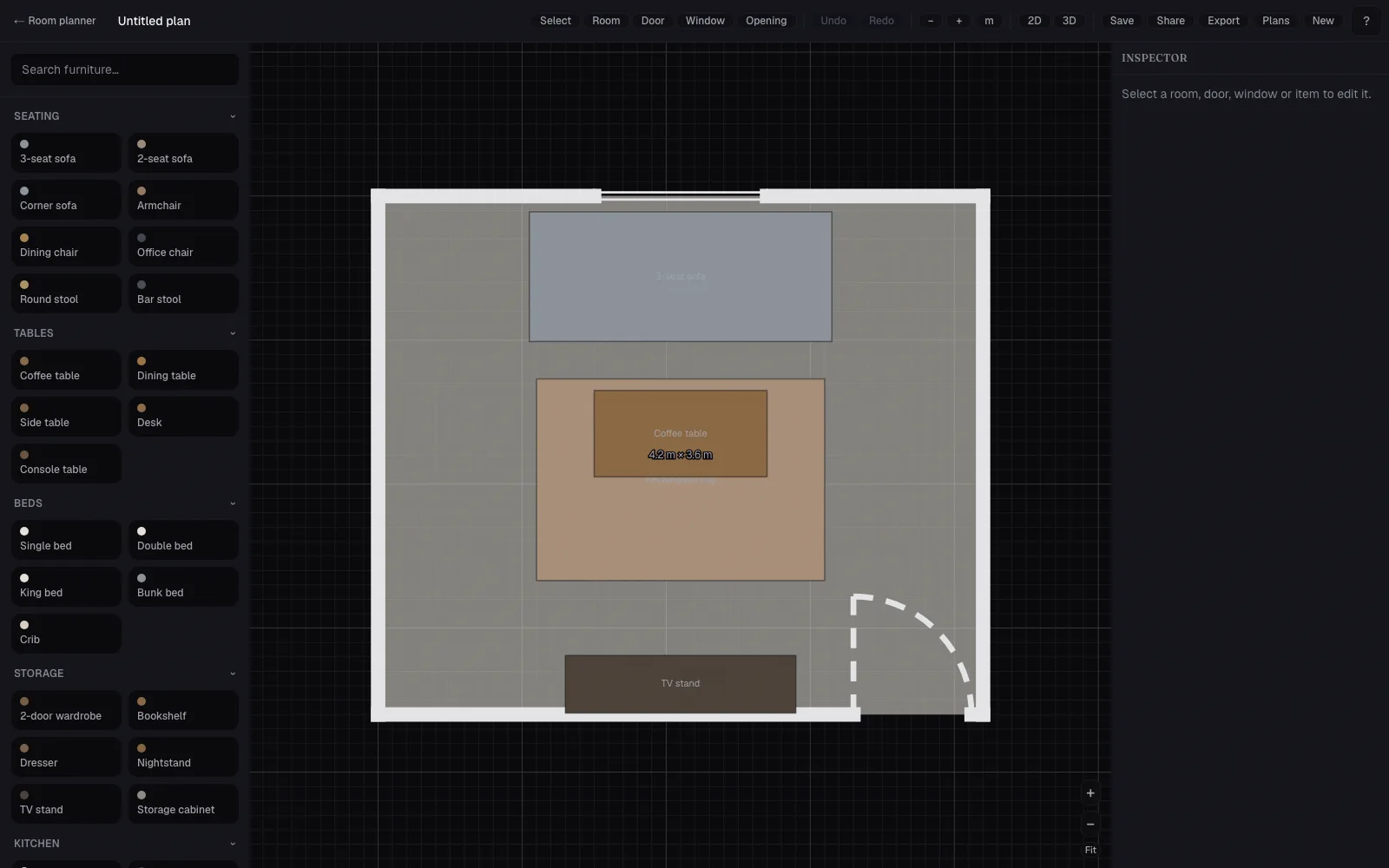1389x868 pixels.
Task: Fit the plan to the view
Action: (x=1090, y=850)
